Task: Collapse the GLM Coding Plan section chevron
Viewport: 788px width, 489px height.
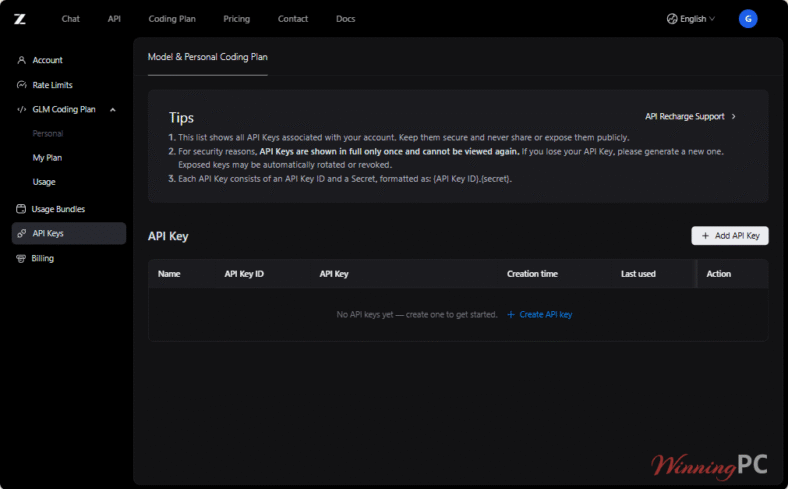Action: pos(113,110)
